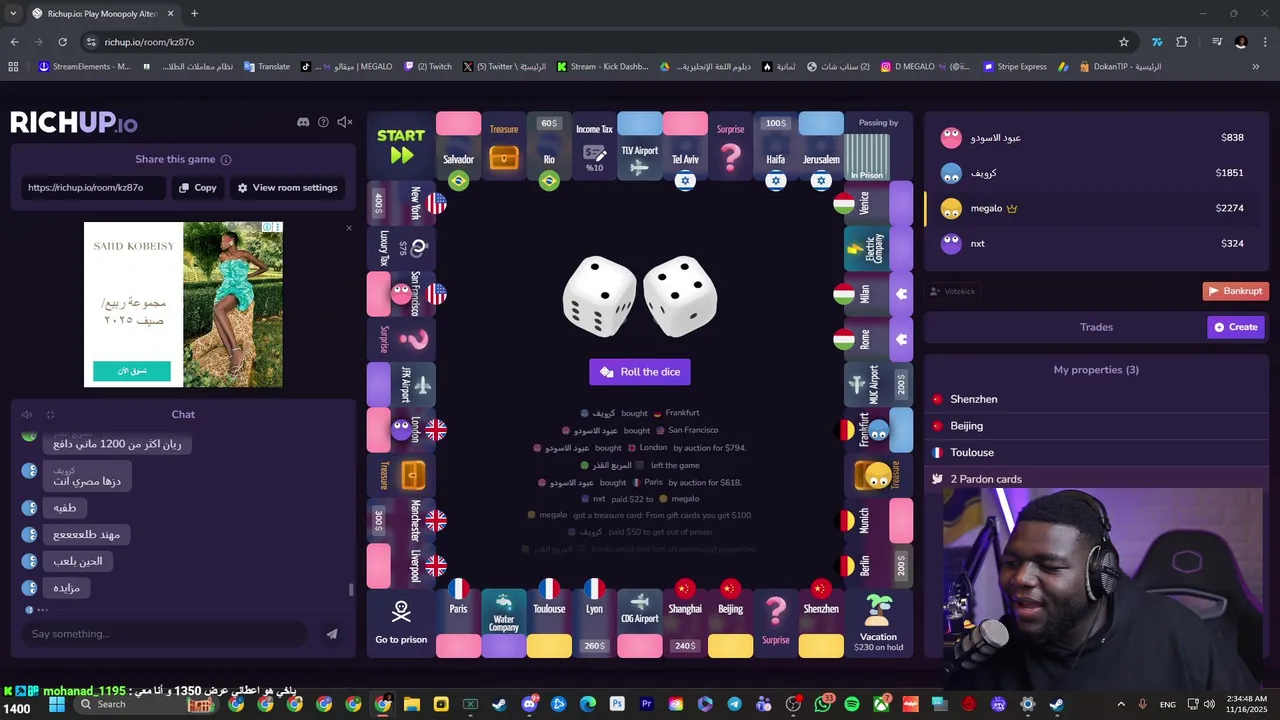This screenshot has height=720, width=1280.
Task: Click the info icon beside Share this game
Action: [226, 159]
